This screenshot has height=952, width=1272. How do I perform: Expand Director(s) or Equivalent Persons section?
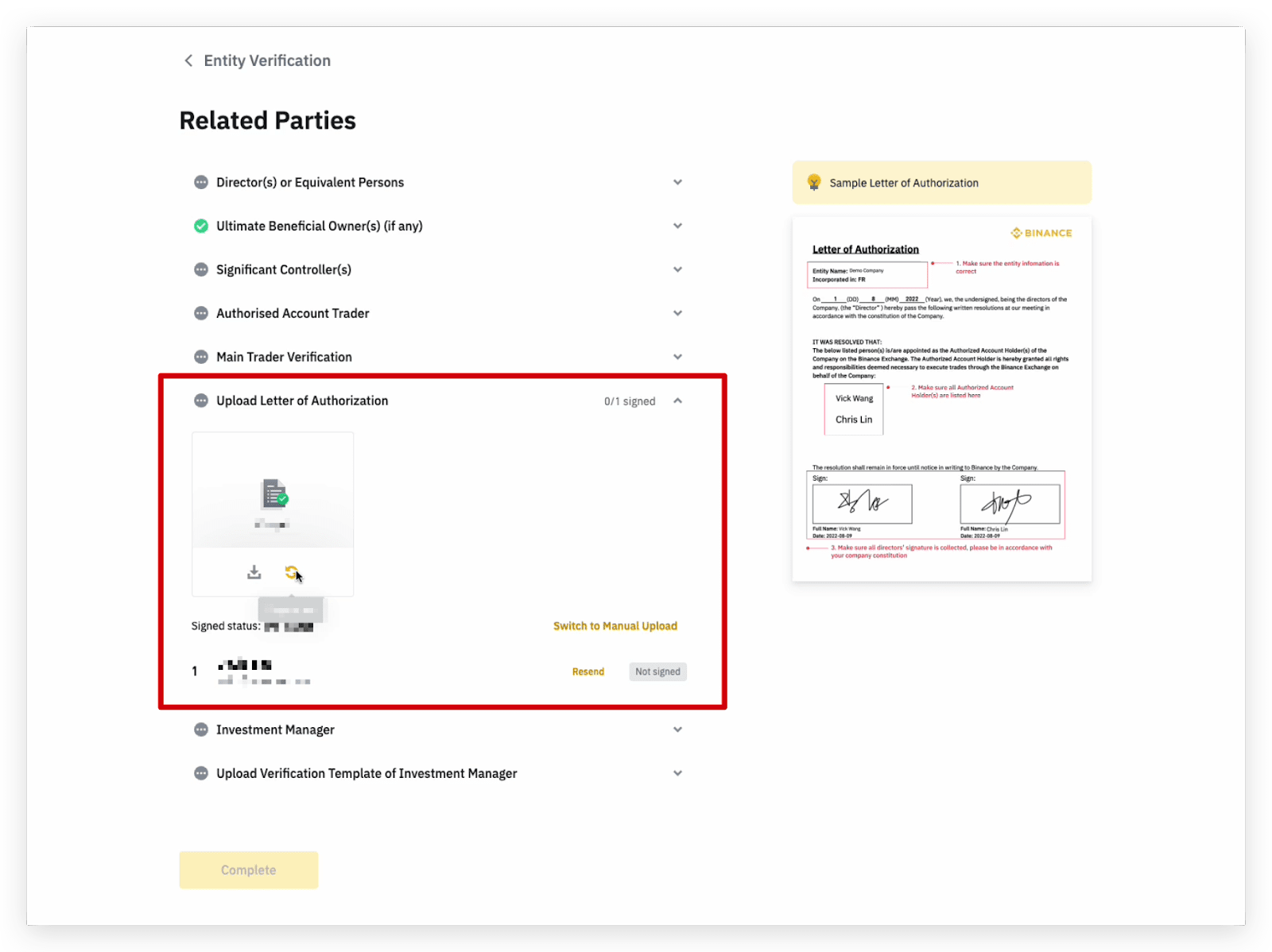point(677,183)
